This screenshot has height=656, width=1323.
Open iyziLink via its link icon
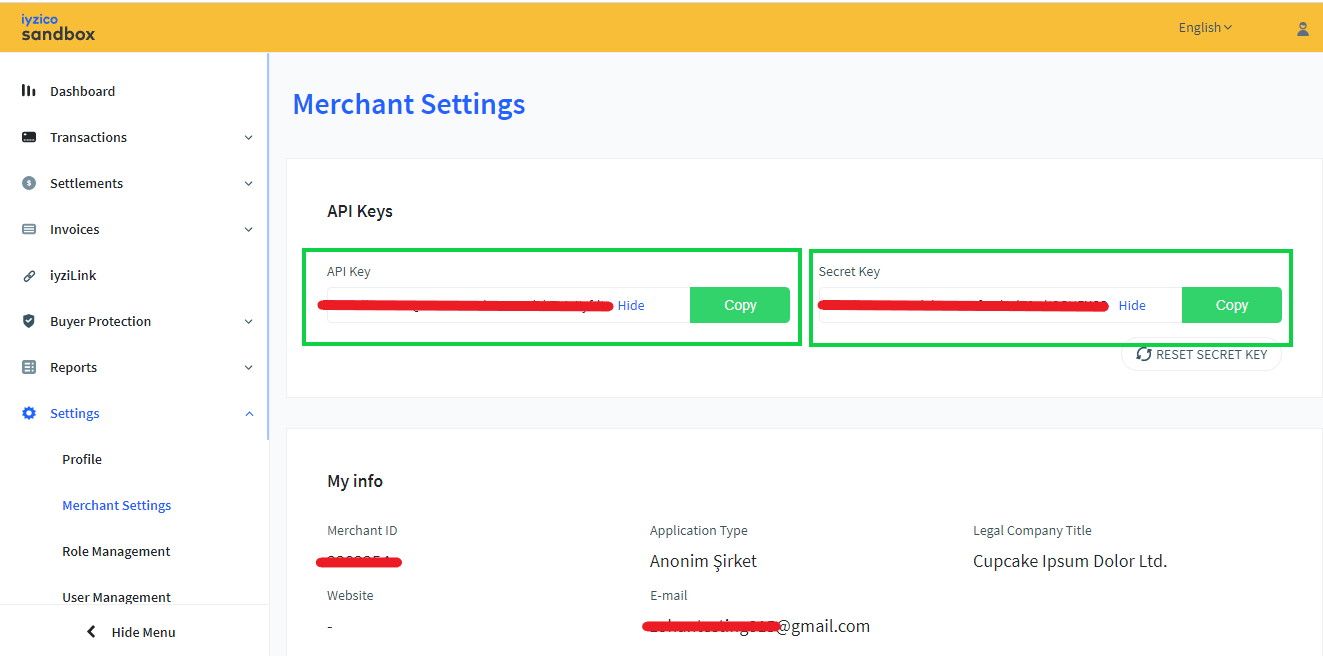coord(30,275)
